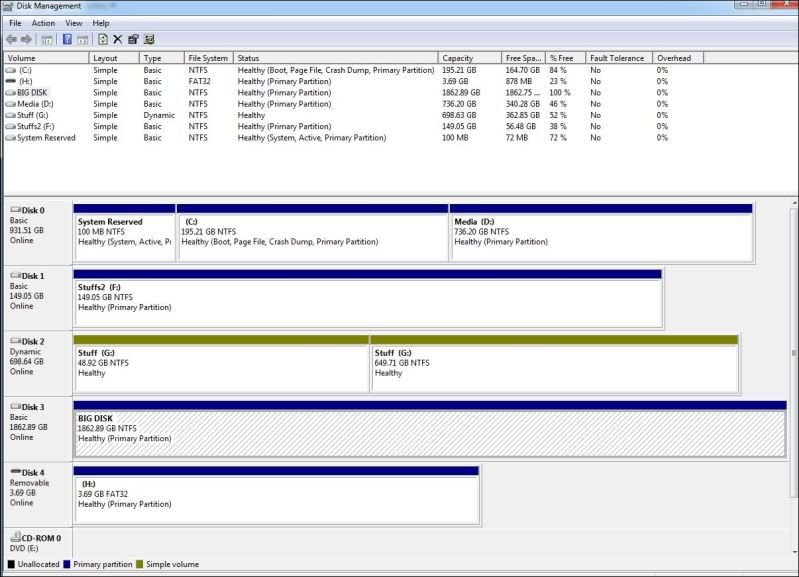Image resolution: width=799 pixels, height=577 pixels.
Task: Click the CD-ROM 0 drive icon
Action: pyautogui.click(x=15, y=537)
